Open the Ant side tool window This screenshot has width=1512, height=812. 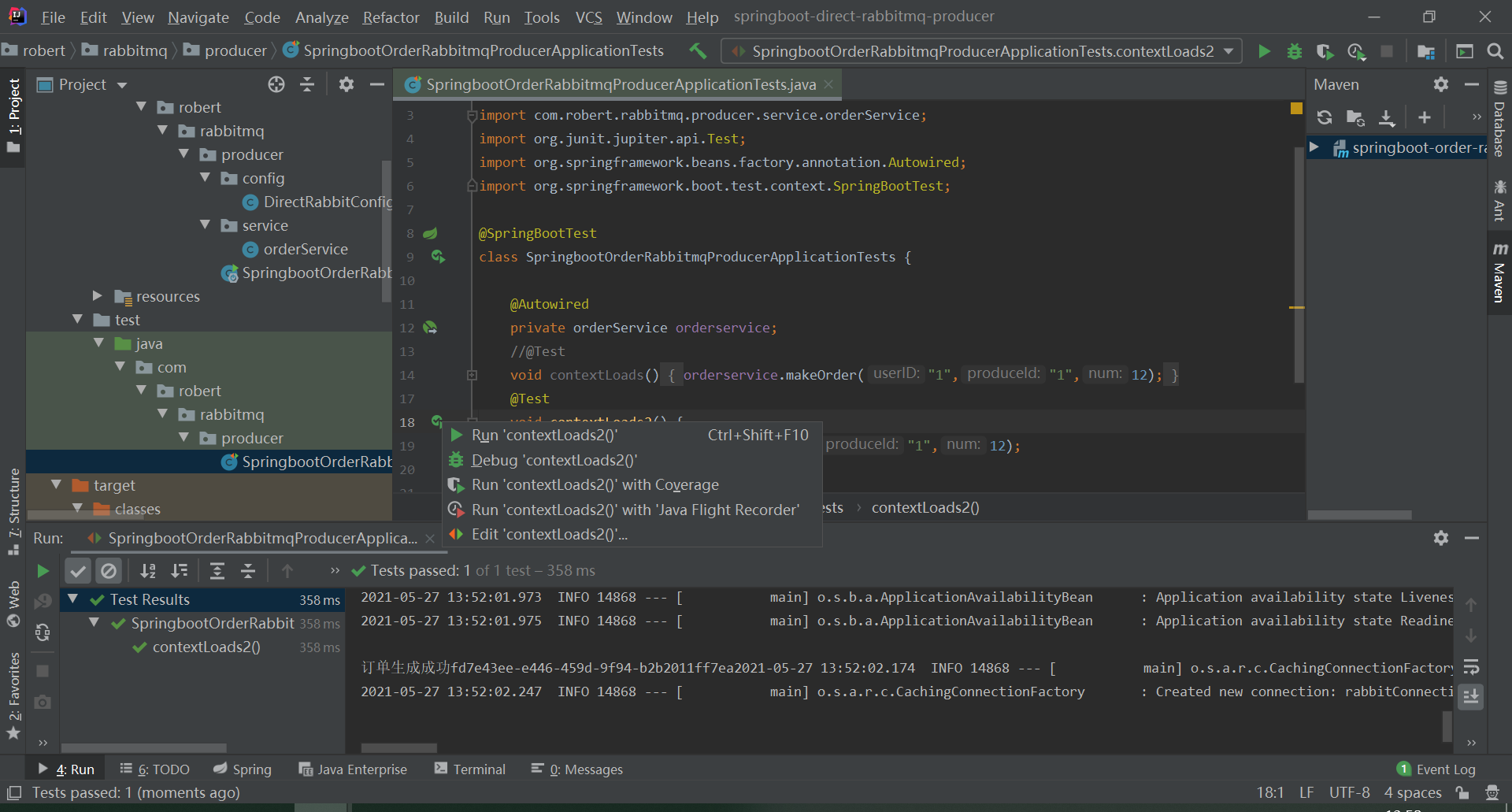(x=1499, y=201)
